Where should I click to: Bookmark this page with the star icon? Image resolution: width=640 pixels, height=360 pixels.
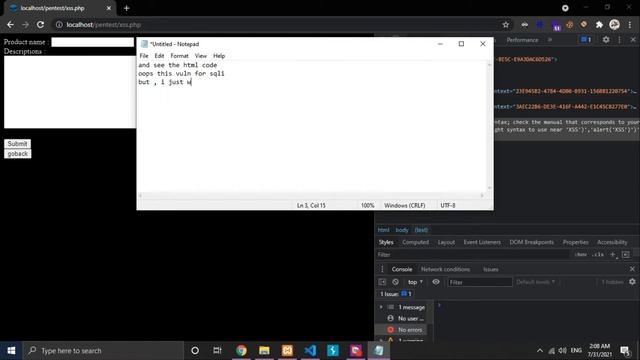pyautogui.click(x=506, y=25)
